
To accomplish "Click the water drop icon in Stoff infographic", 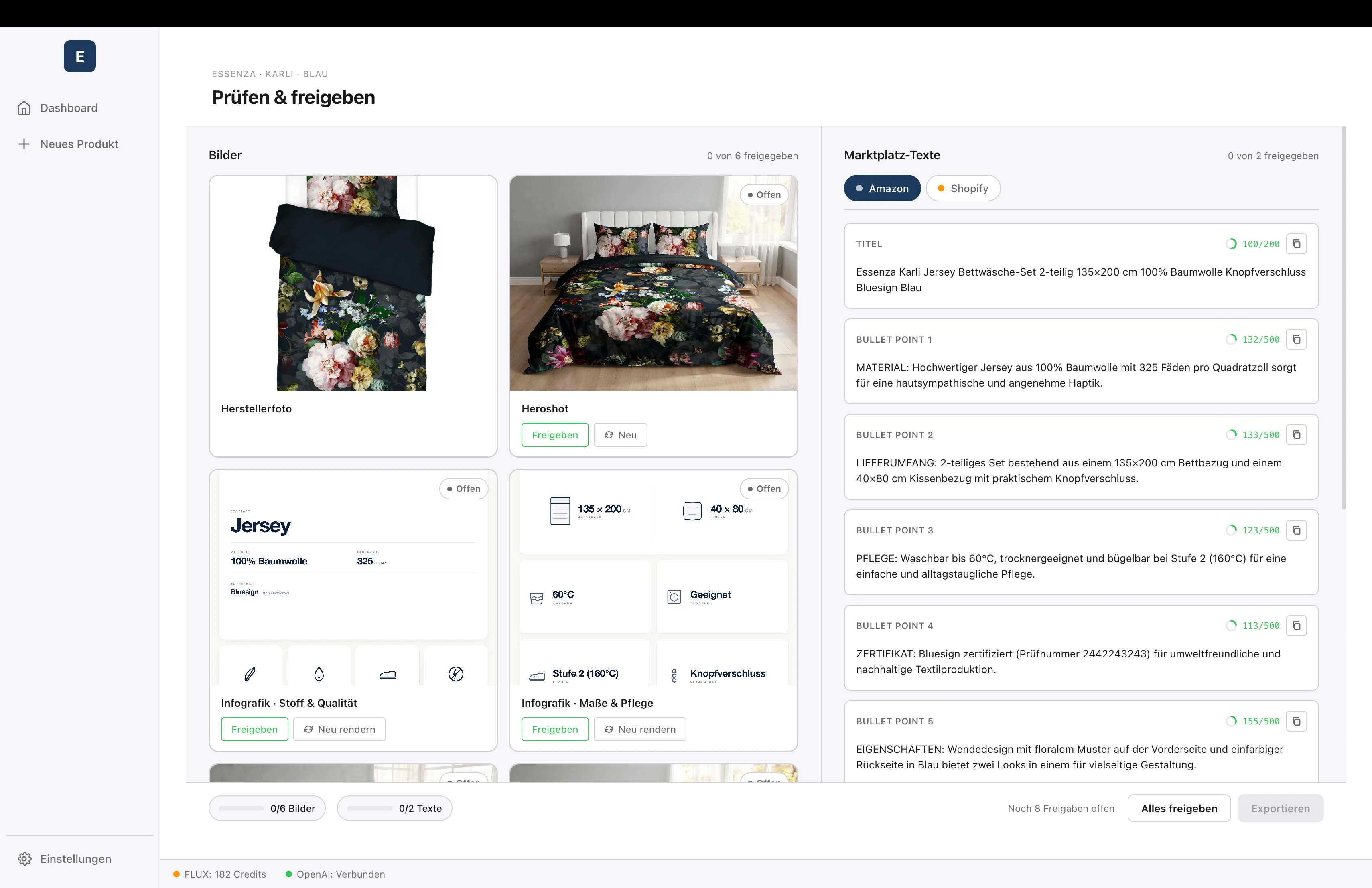I will [x=319, y=674].
